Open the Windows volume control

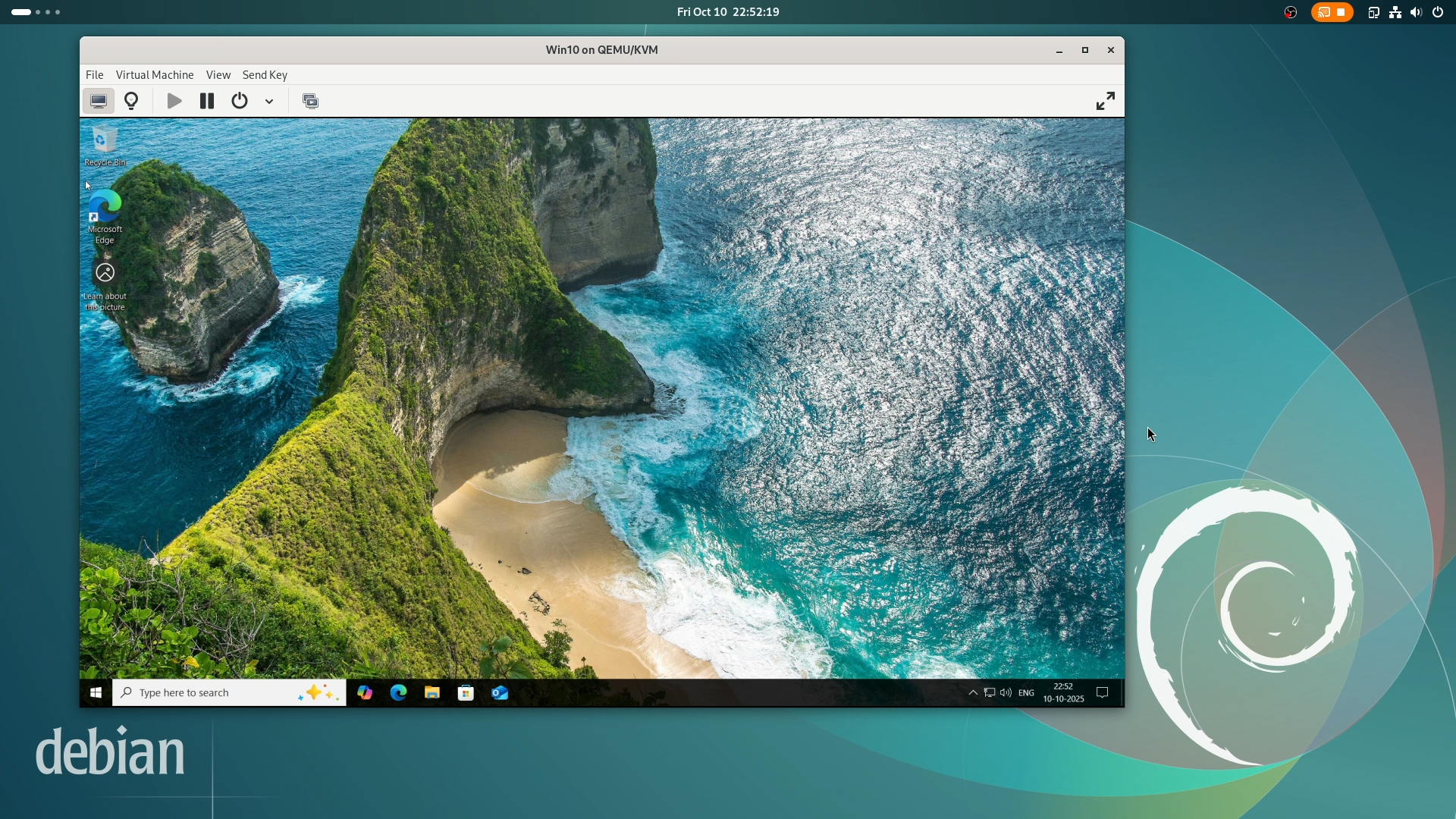1006,692
